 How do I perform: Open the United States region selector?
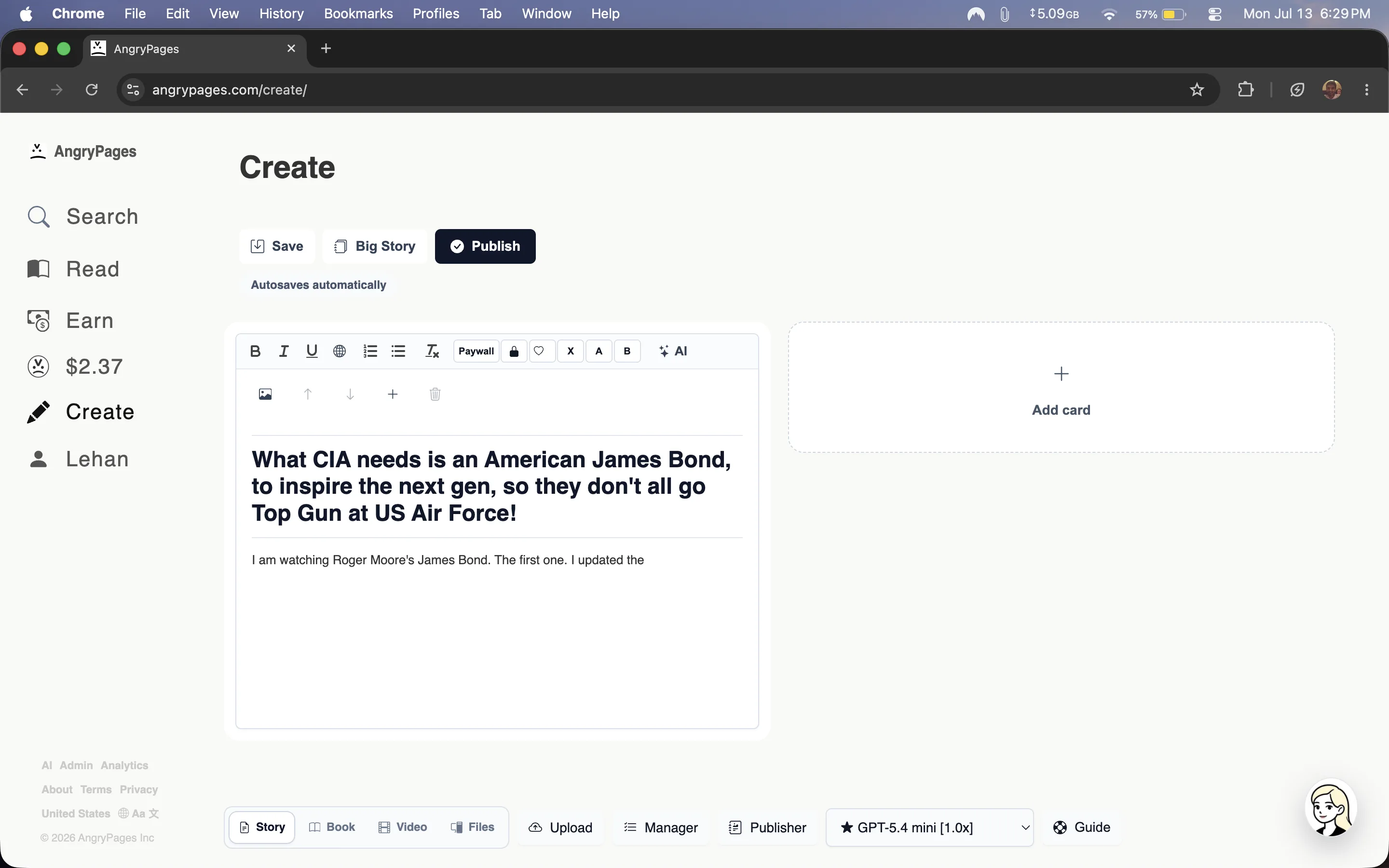(76, 814)
